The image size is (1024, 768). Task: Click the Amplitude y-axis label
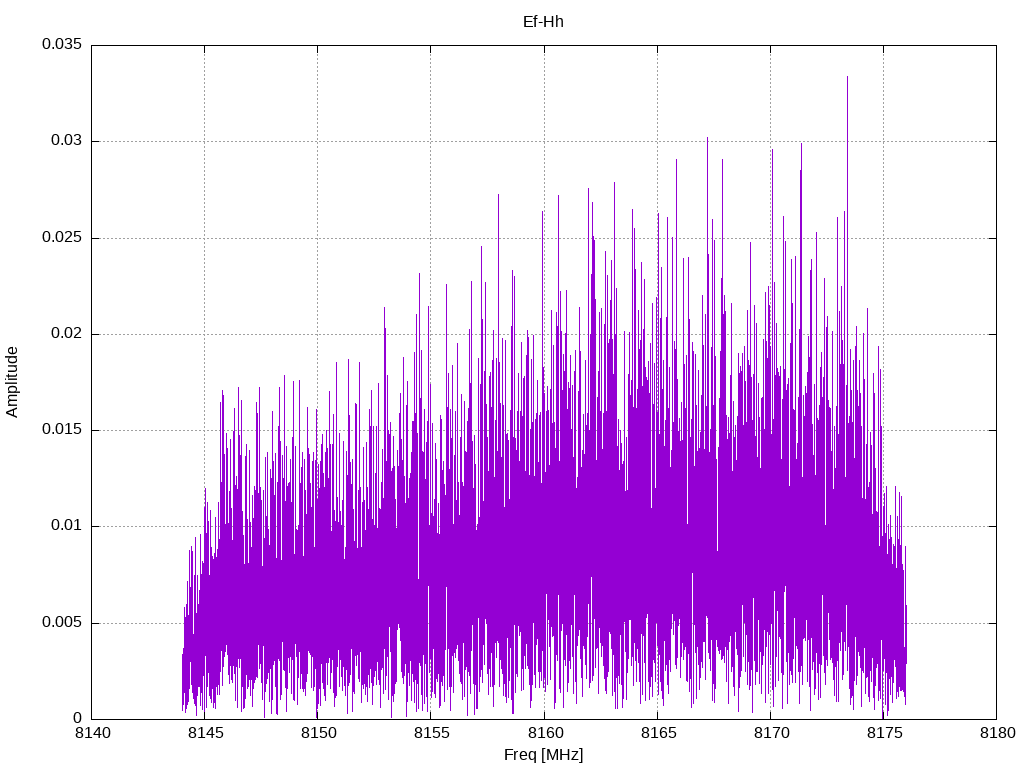[12, 382]
